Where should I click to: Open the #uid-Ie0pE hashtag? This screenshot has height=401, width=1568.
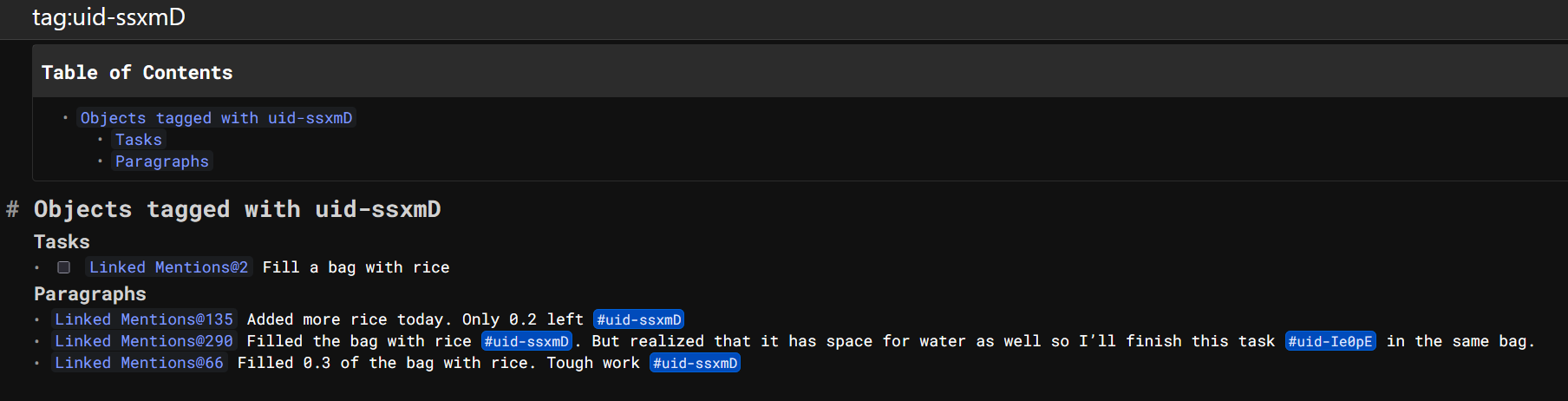[1330, 341]
